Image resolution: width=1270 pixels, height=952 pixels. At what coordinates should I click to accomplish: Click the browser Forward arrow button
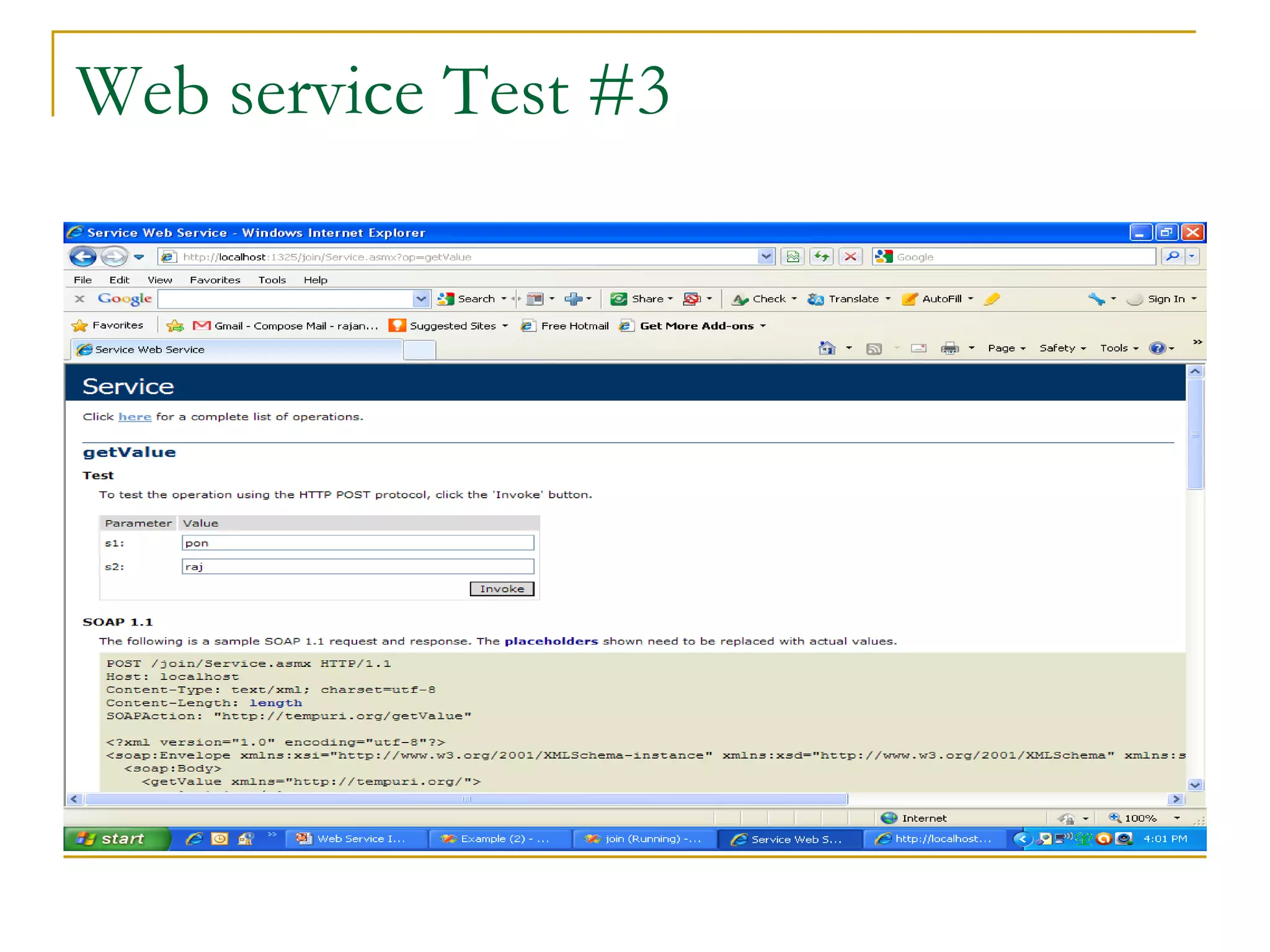coord(113,257)
